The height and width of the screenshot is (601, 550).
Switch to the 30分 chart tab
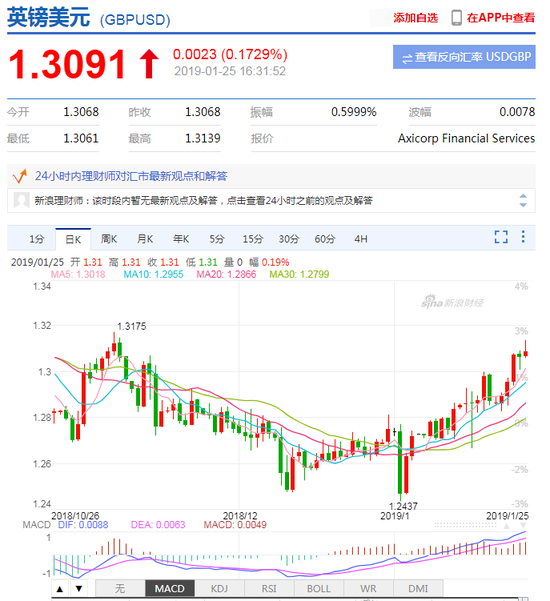289,239
